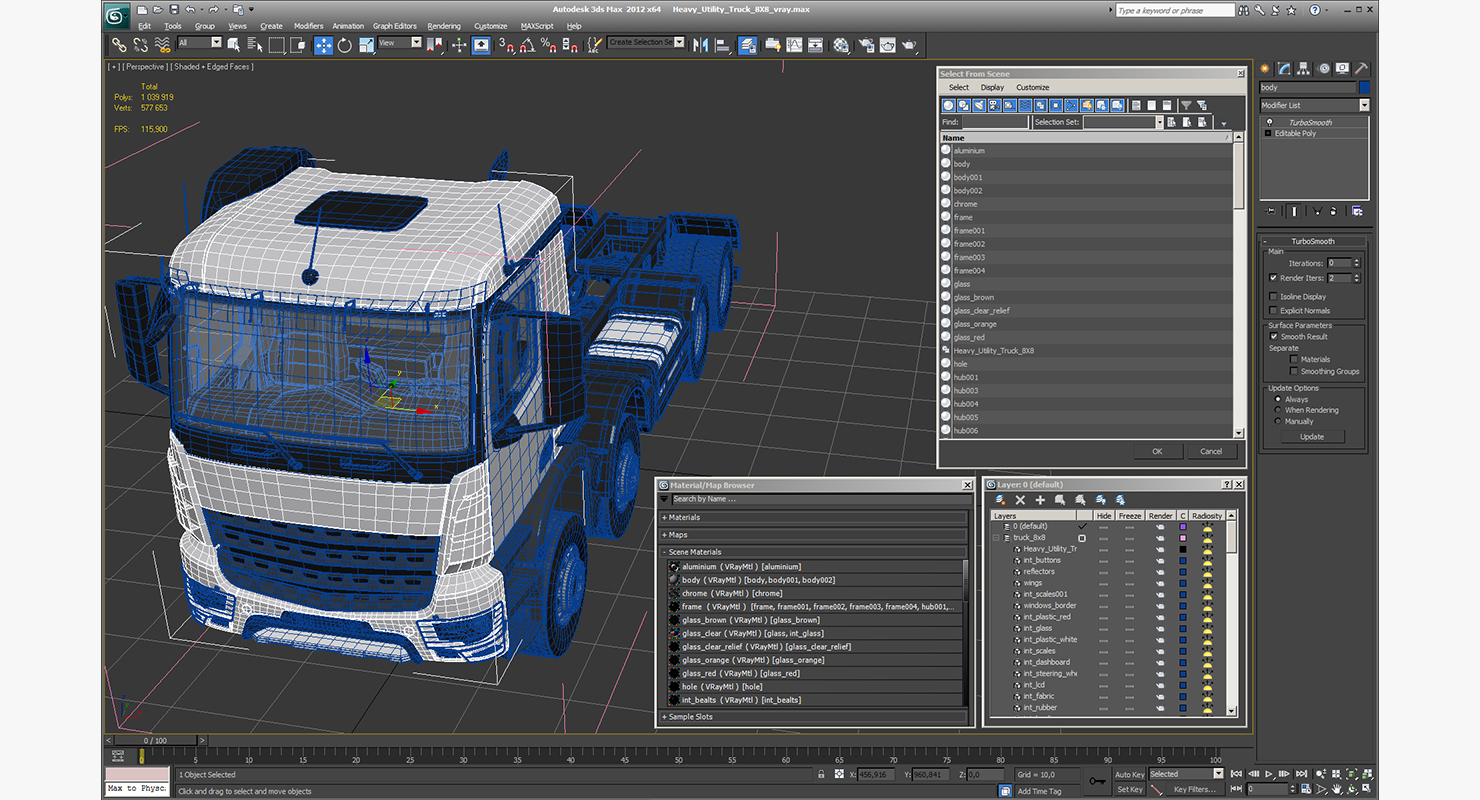Open the Modifiers menu
Image resolution: width=1480 pixels, height=800 pixels.
[308, 26]
